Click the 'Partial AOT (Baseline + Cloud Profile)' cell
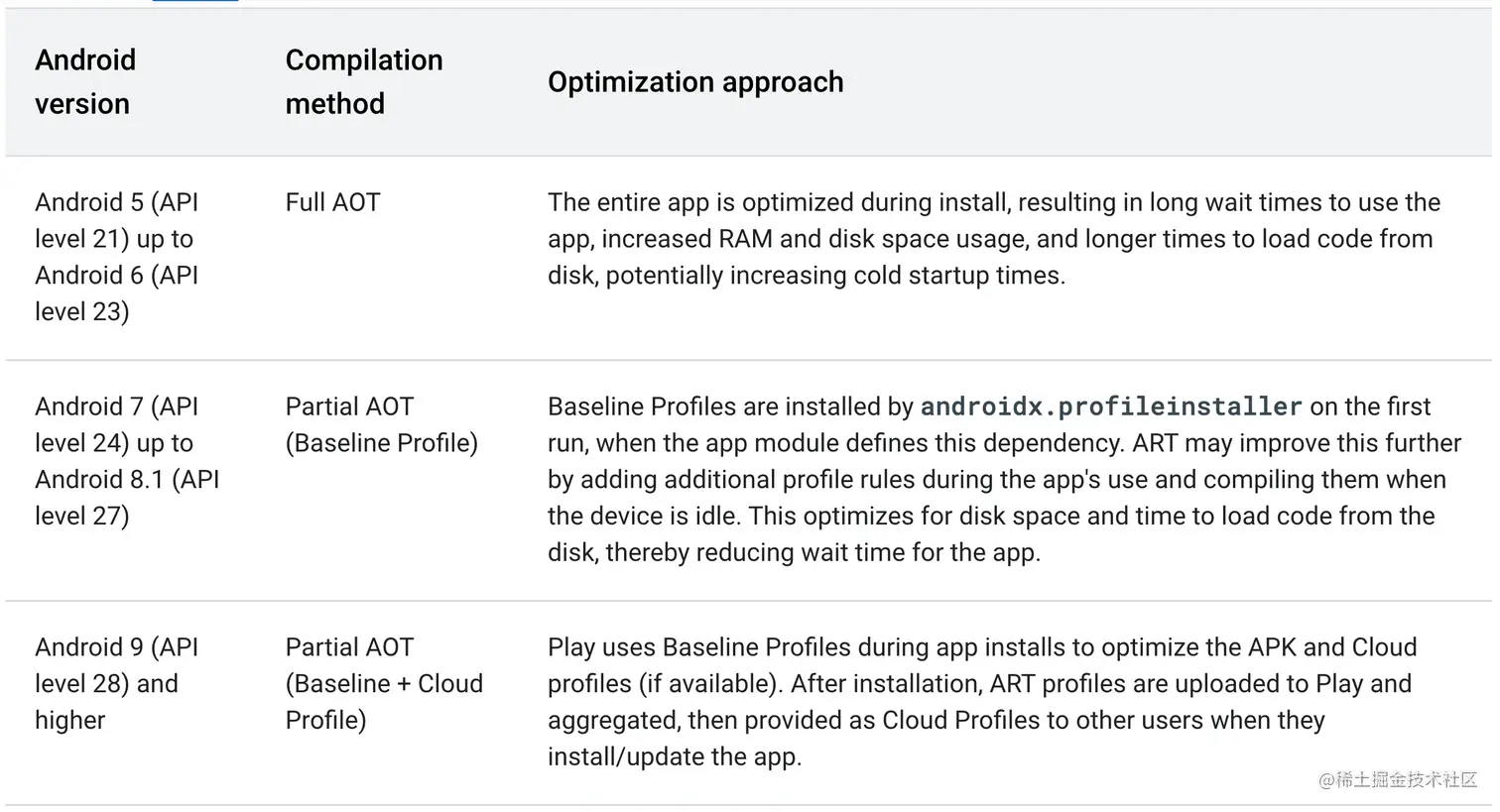Screen dimensions: 1500x812 (x=384, y=684)
